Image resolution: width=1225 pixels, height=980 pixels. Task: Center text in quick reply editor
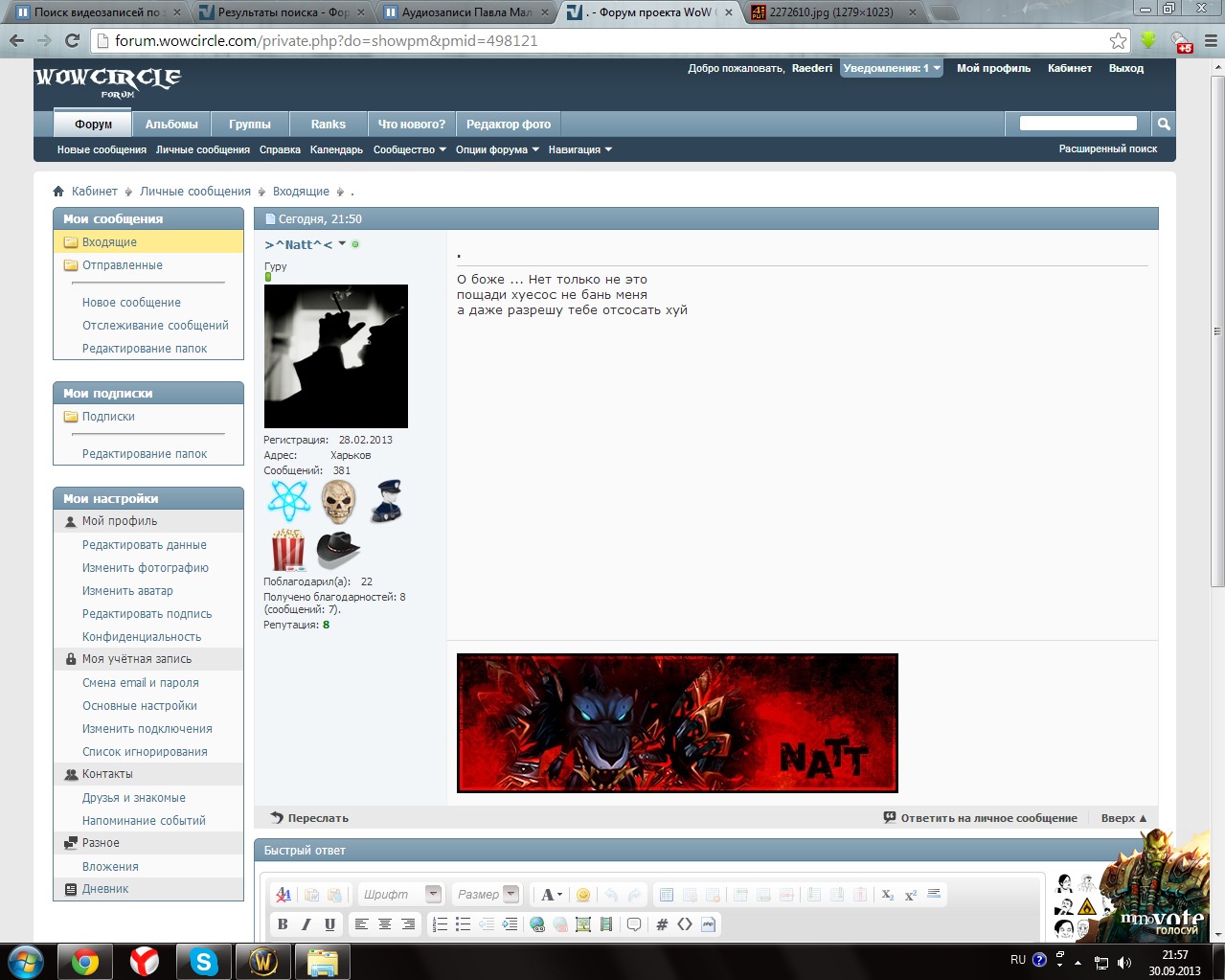[x=384, y=924]
